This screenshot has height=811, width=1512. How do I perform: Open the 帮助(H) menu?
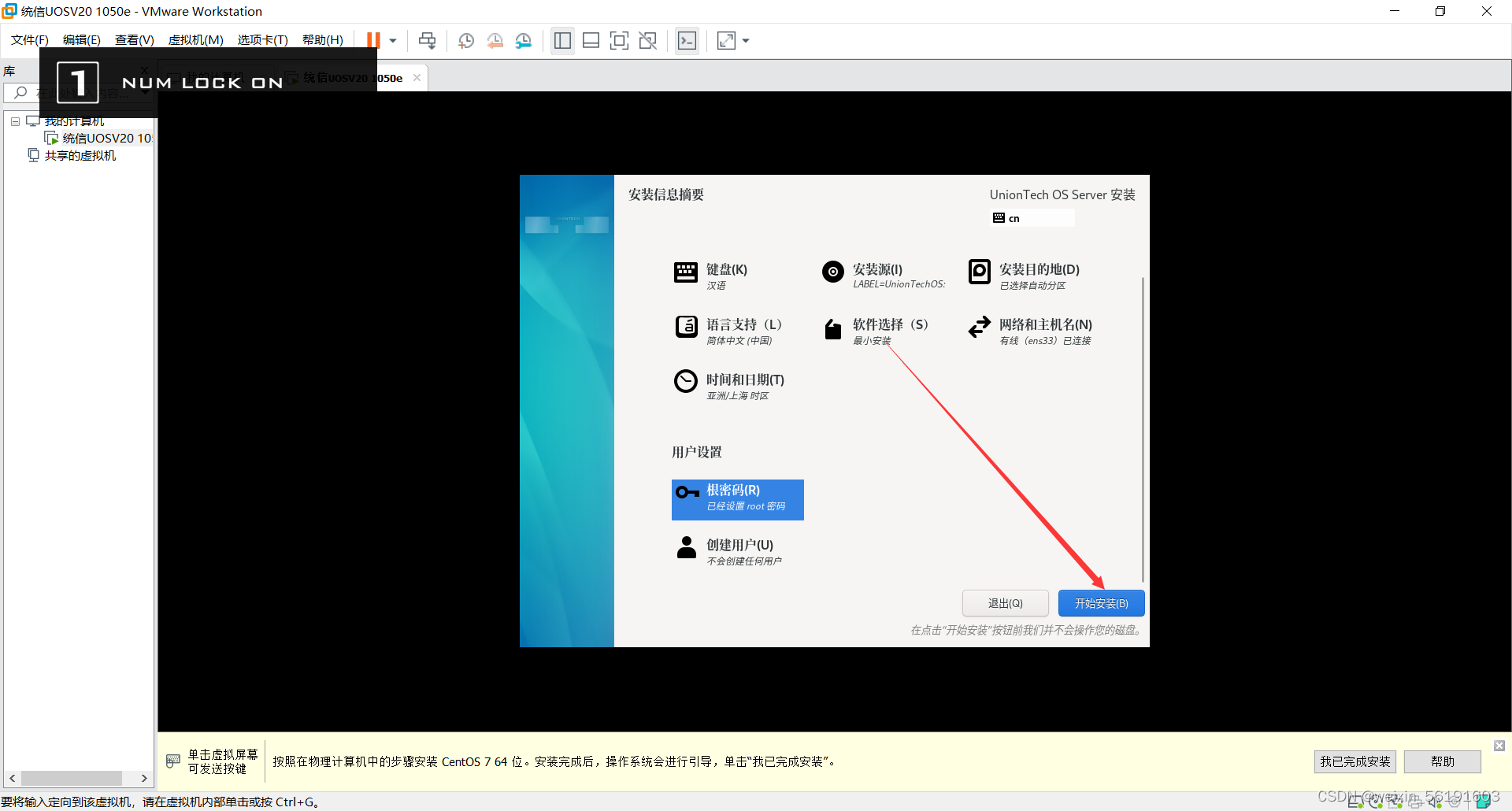(323, 40)
